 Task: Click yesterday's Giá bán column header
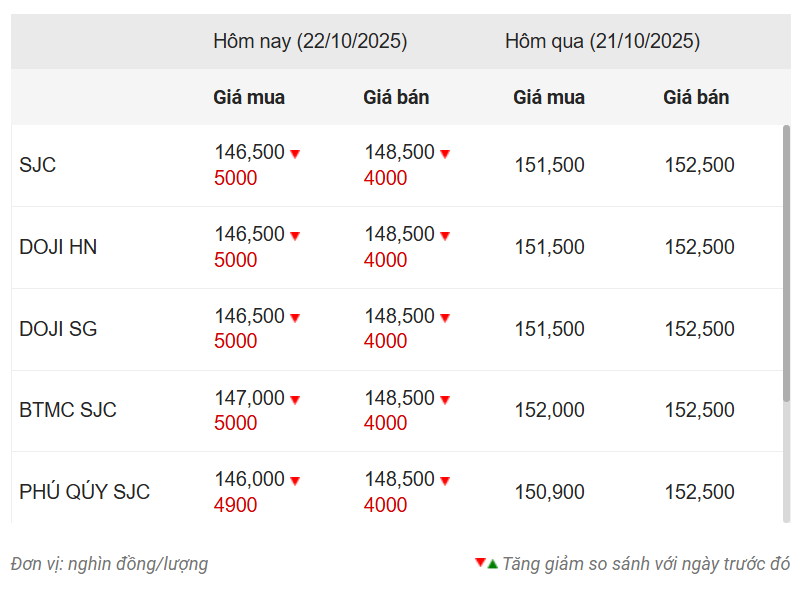coord(696,97)
